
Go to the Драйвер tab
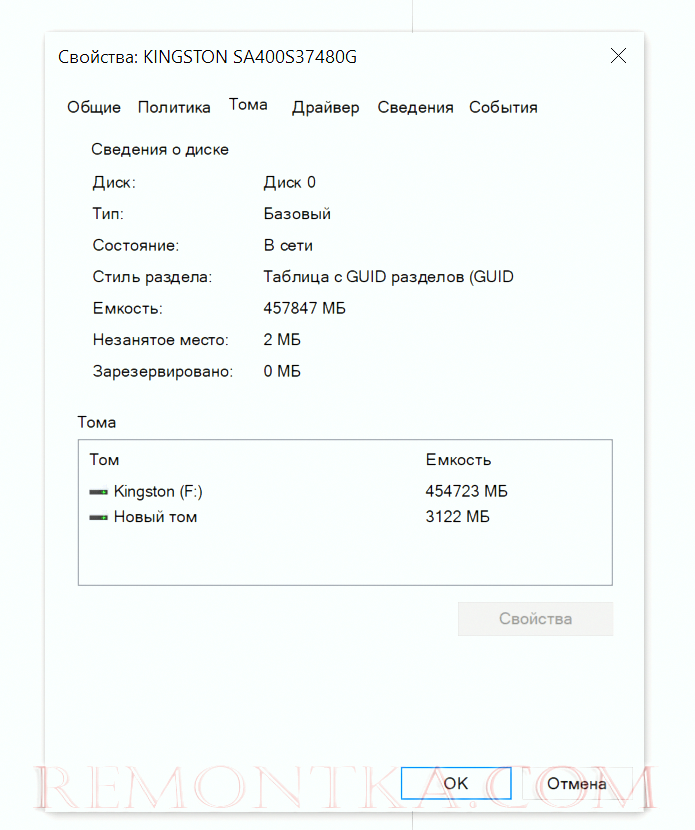[325, 107]
